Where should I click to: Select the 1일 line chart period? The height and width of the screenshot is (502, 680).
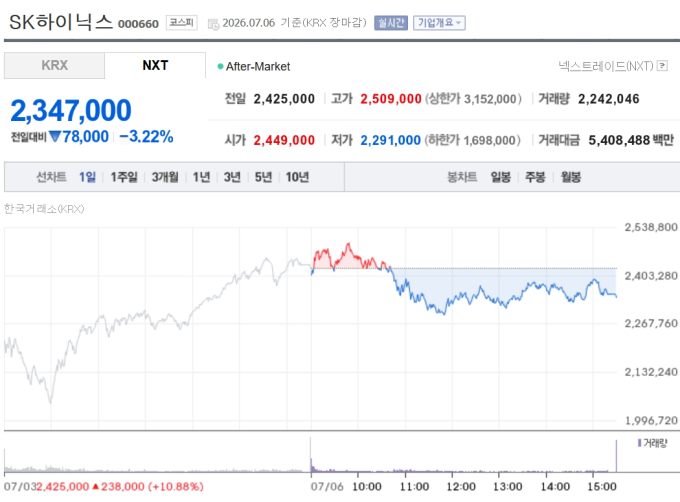click(x=87, y=177)
